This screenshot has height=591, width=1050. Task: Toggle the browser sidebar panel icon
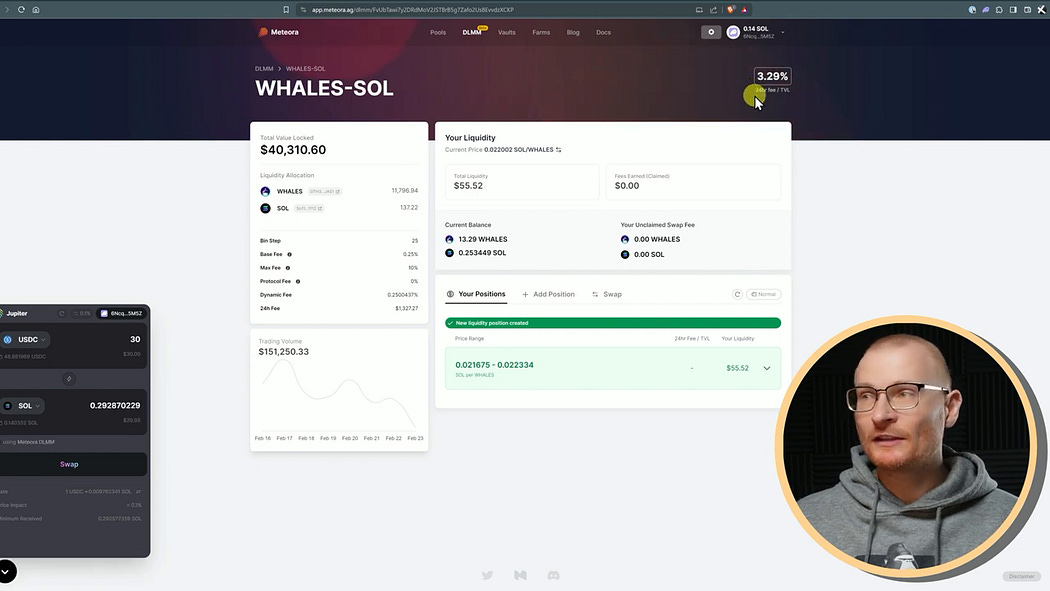click(1013, 9)
